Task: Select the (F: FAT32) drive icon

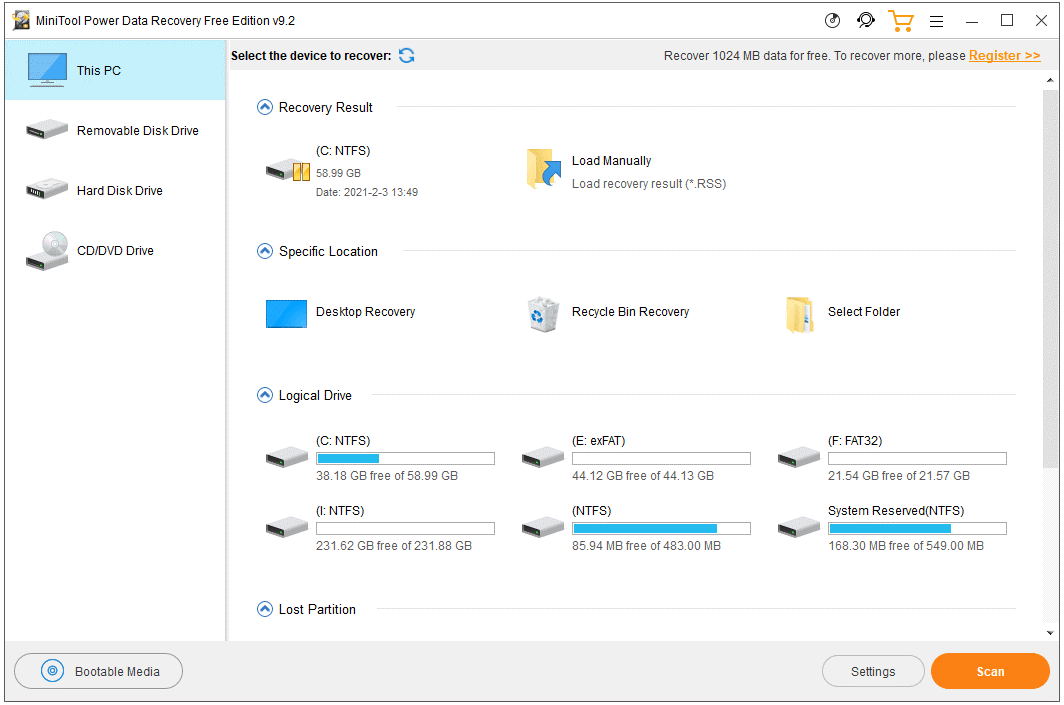Action: 798,456
